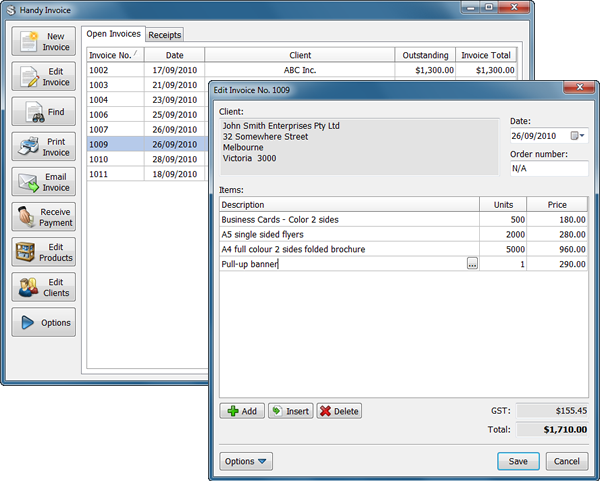The width and height of the screenshot is (600, 481).
Task: Expand the Options dropdown in Edit Invoice dialog
Action: pyautogui.click(x=246, y=461)
